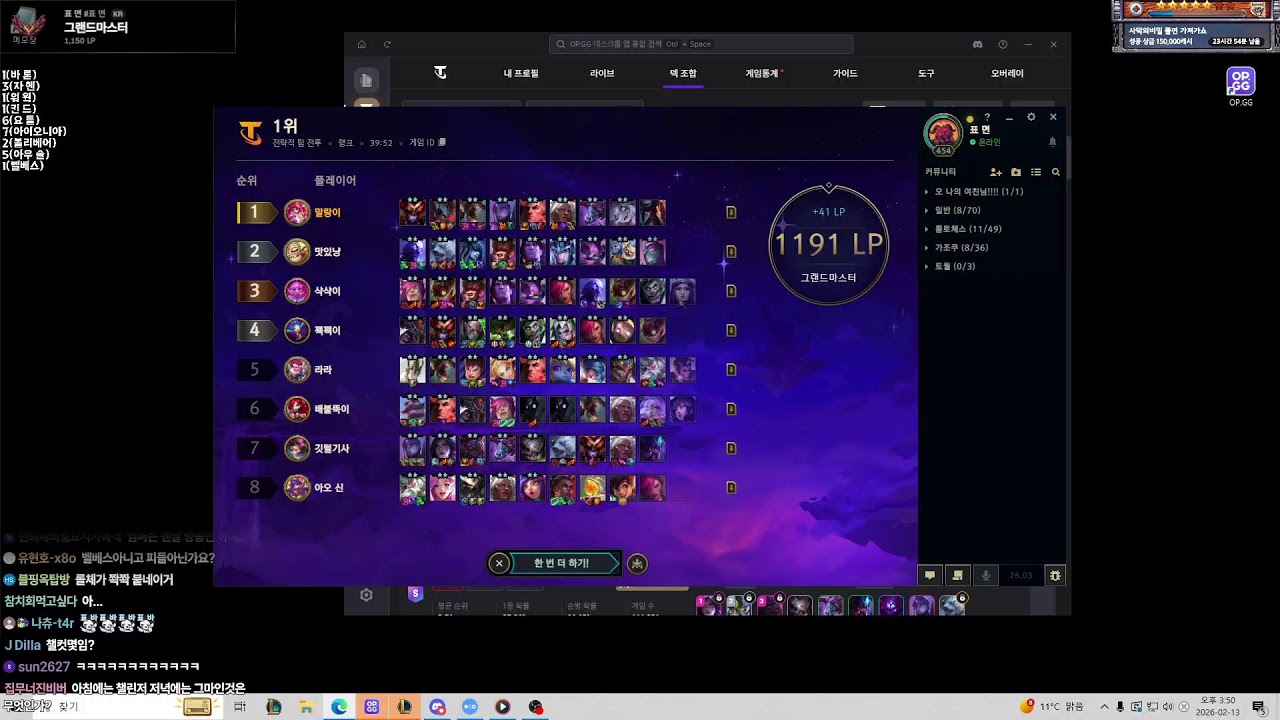The image size is (1280, 720).
Task: Click the OP.GG search input field
Action: click(701, 44)
